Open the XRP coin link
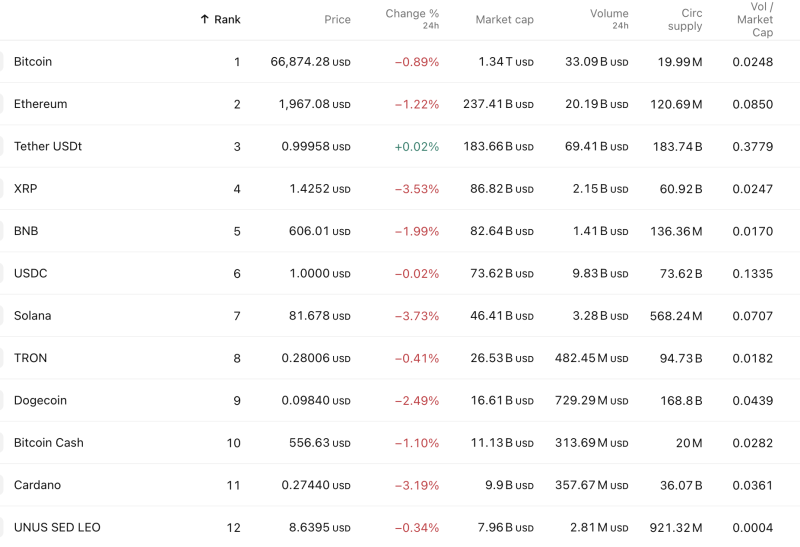The image size is (800, 547). click(x=26, y=189)
